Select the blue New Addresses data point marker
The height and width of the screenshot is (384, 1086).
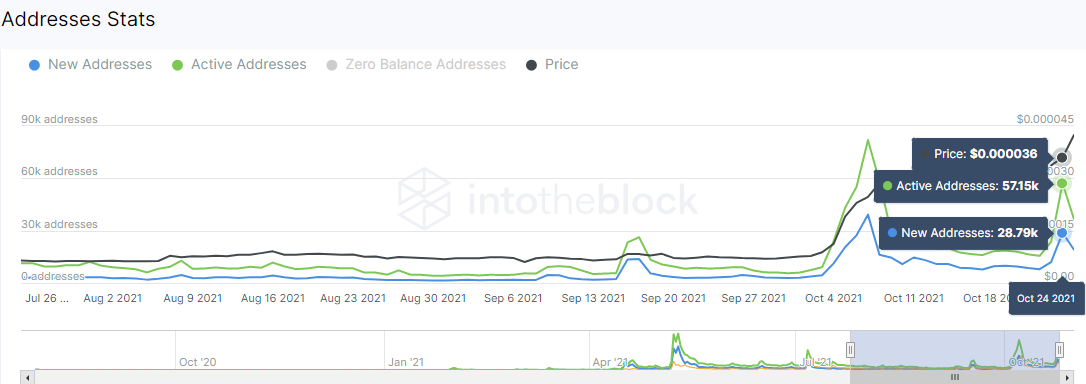[1062, 233]
